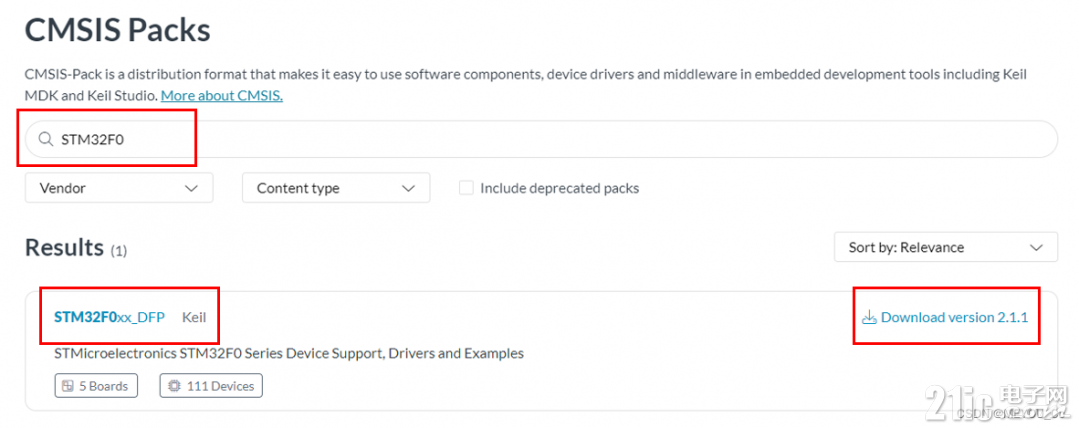The width and height of the screenshot is (1079, 428).
Task: Open the Vendor dropdown
Action: (x=119, y=188)
